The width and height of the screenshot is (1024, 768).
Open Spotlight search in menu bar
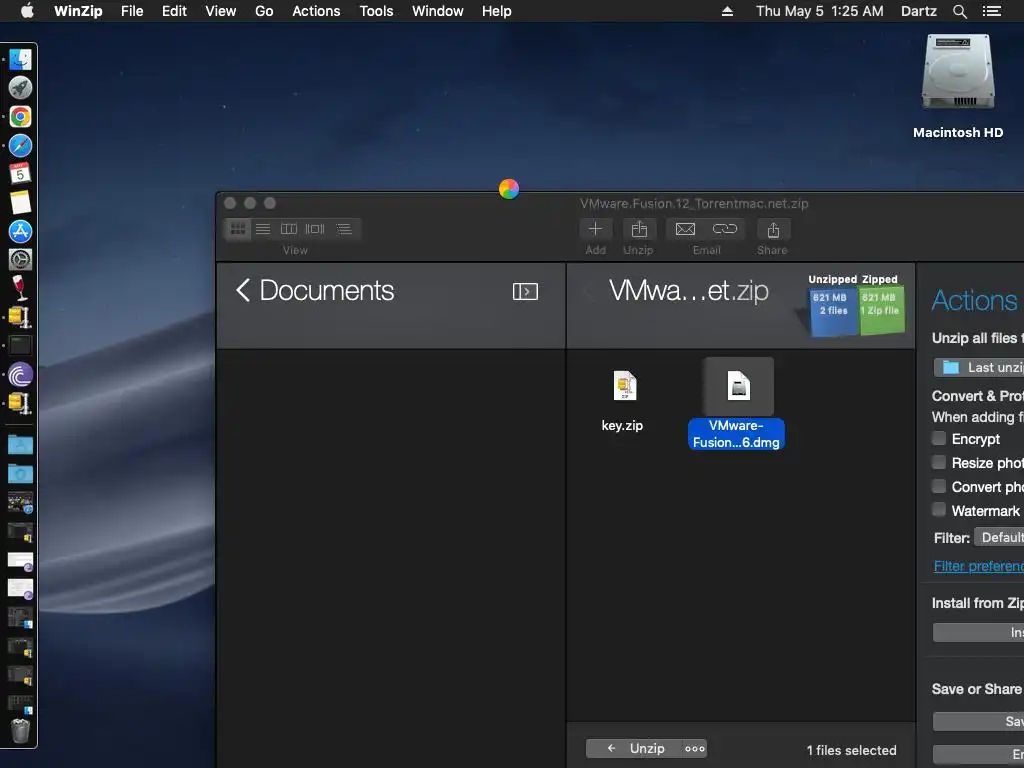tap(960, 11)
